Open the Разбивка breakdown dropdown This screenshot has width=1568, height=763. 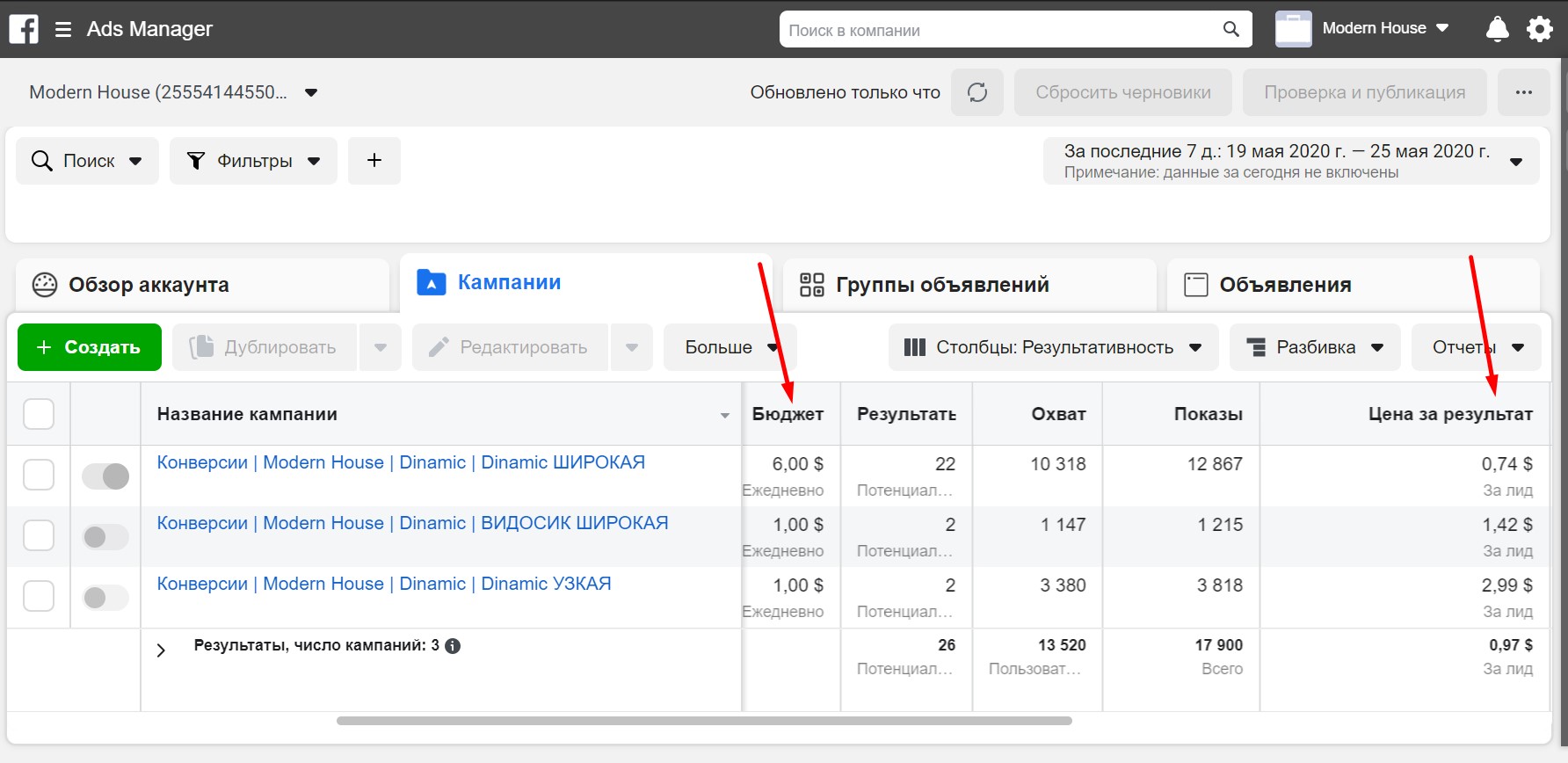click(x=1316, y=347)
